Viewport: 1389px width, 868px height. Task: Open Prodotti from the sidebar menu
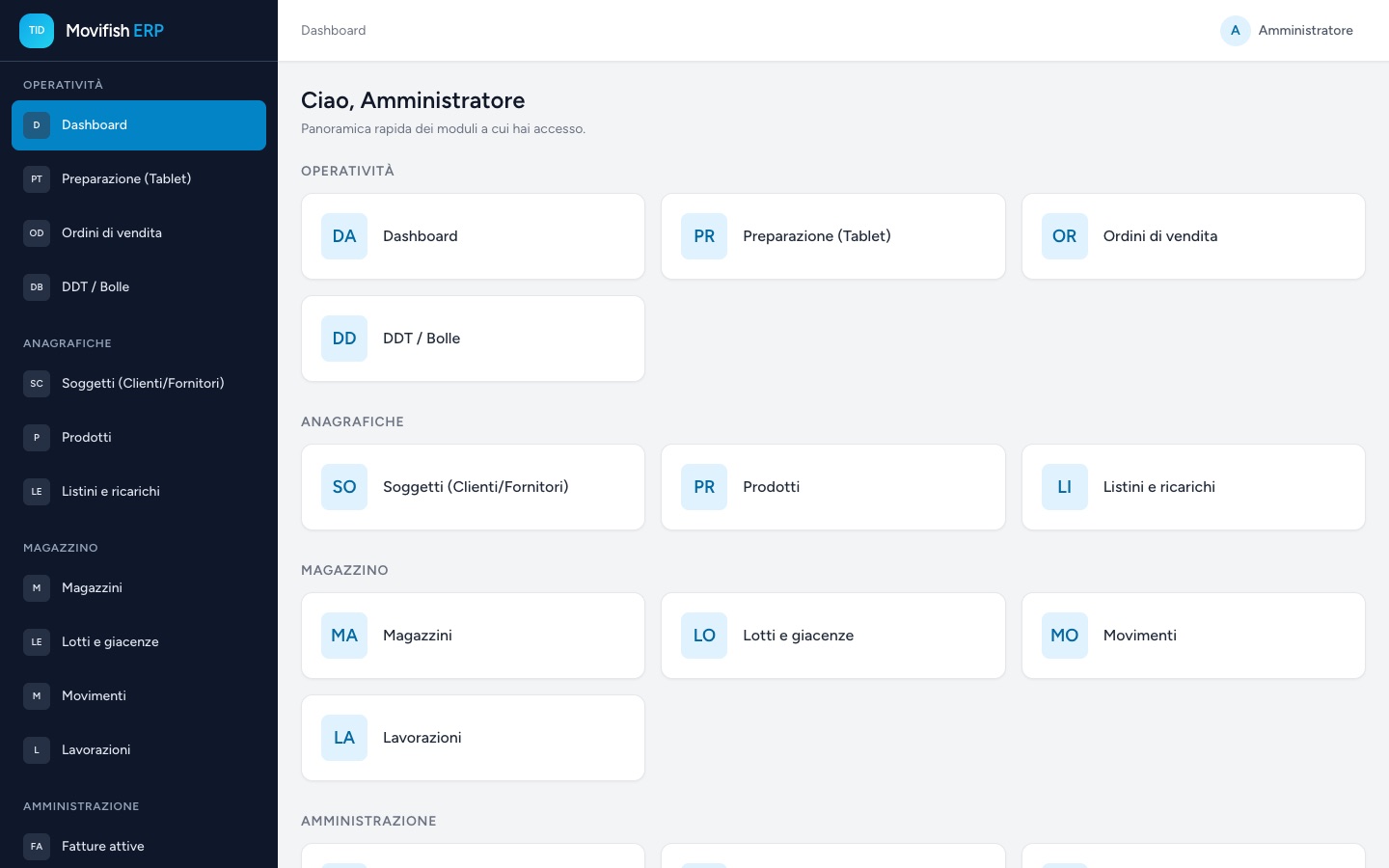tap(139, 438)
